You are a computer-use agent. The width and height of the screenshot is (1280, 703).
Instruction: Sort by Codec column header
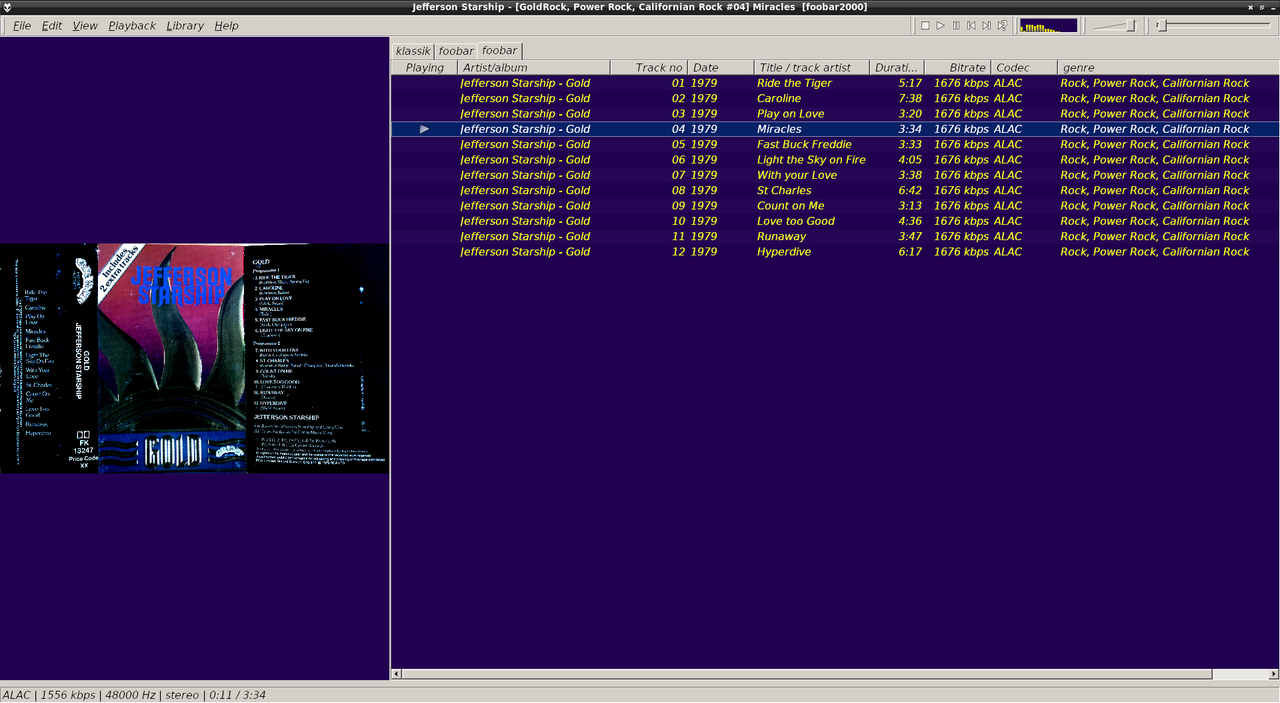click(x=1024, y=67)
